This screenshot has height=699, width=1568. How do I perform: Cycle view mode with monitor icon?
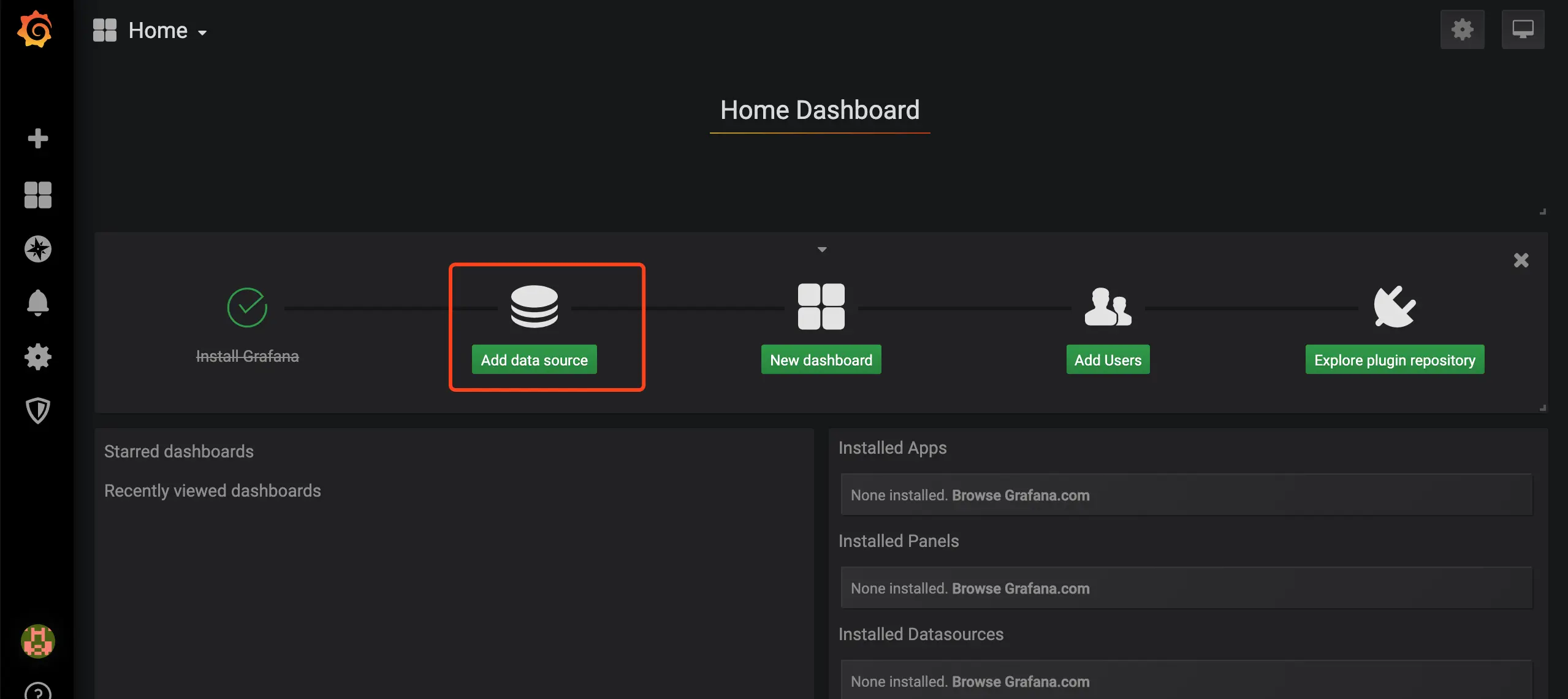(1523, 29)
